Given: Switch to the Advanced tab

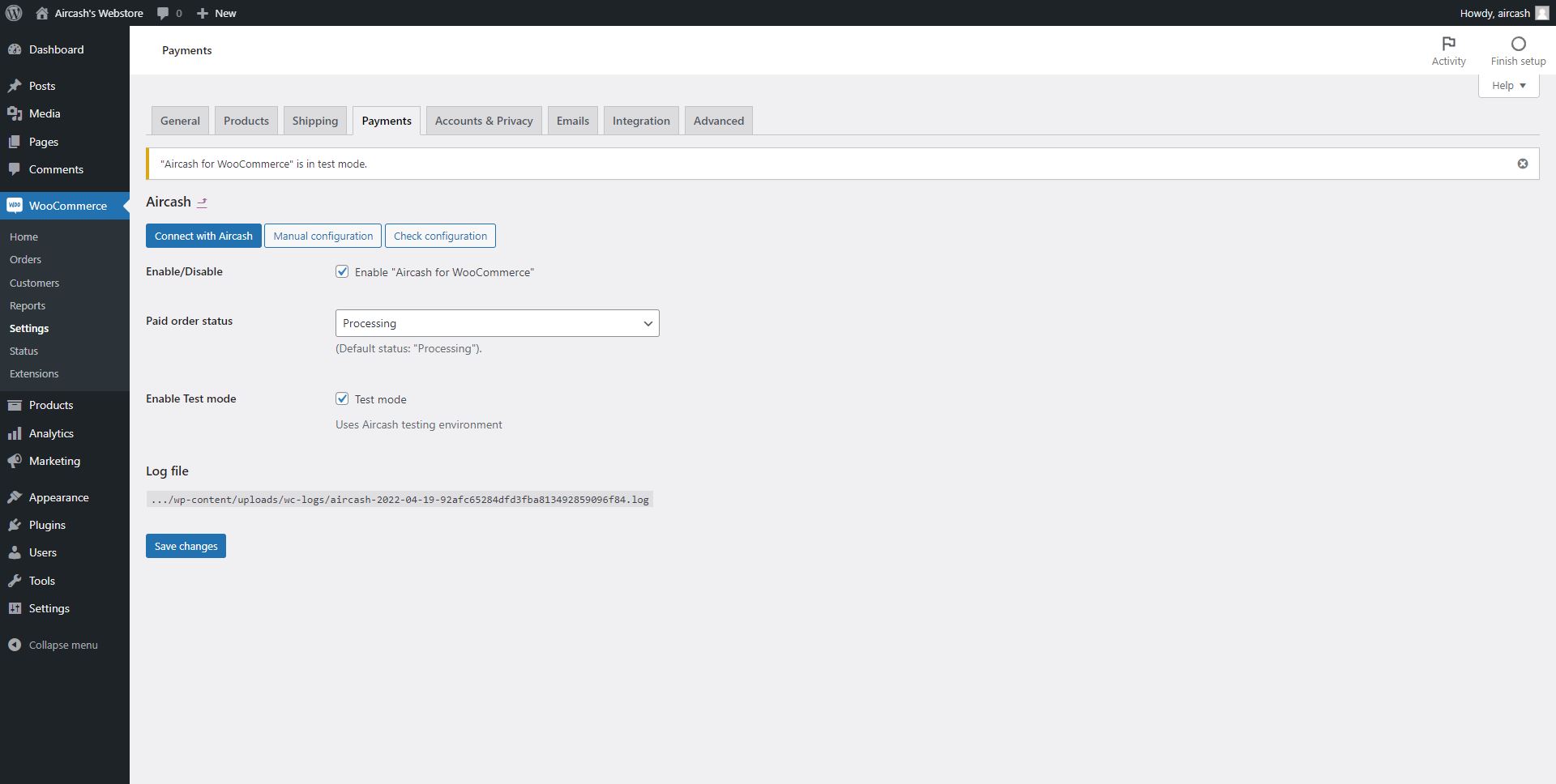Looking at the screenshot, I should tap(719, 121).
